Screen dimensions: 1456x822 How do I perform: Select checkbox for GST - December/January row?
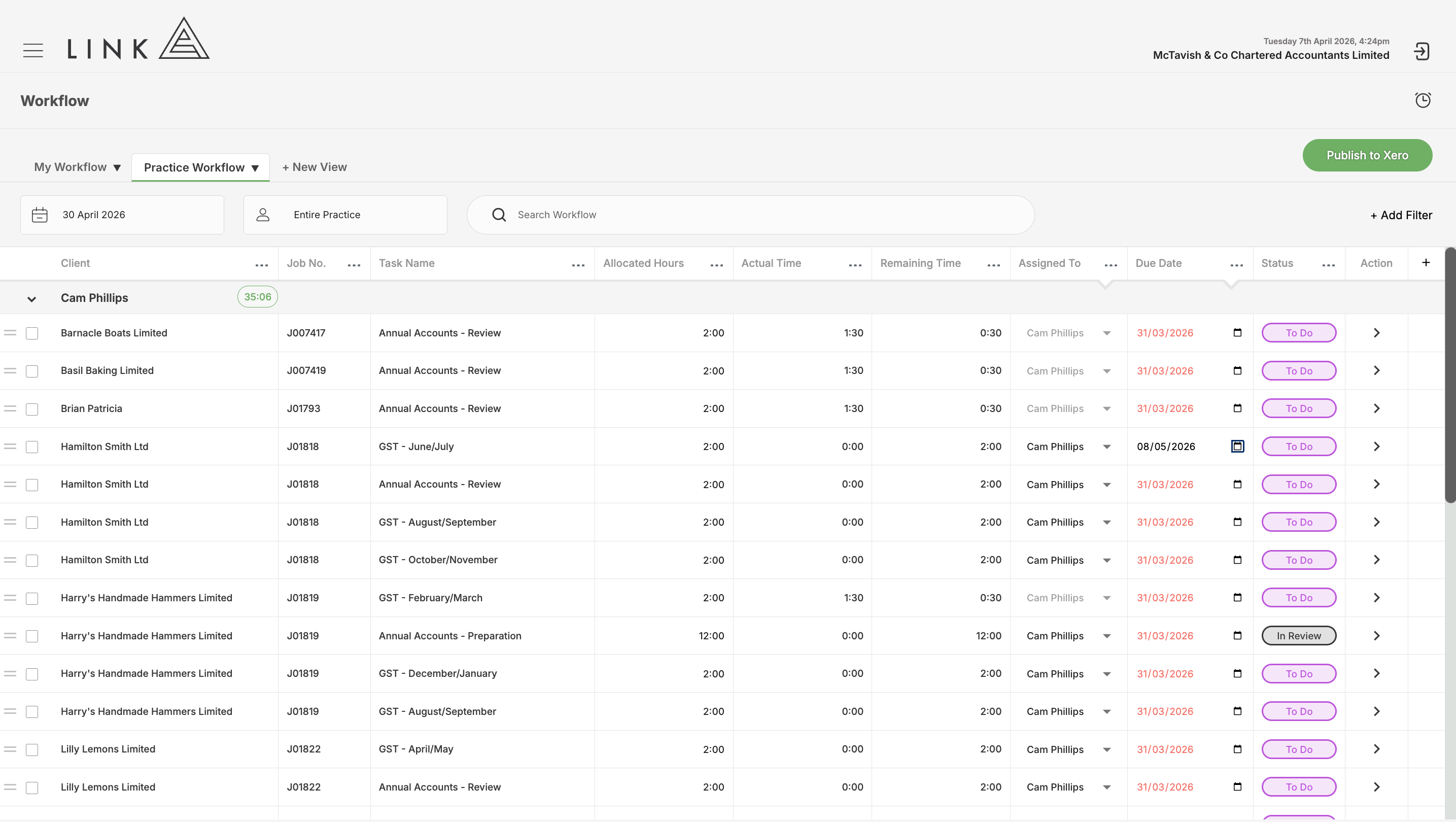[x=32, y=674]
